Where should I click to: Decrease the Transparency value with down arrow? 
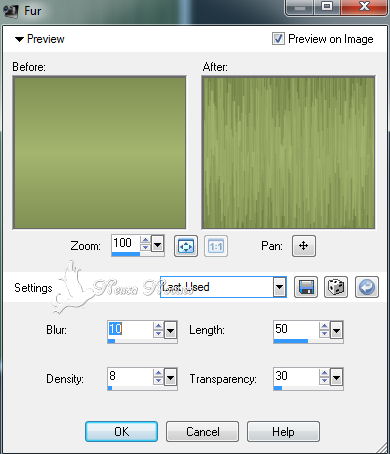pyautogui.click(x=324, y=381)
